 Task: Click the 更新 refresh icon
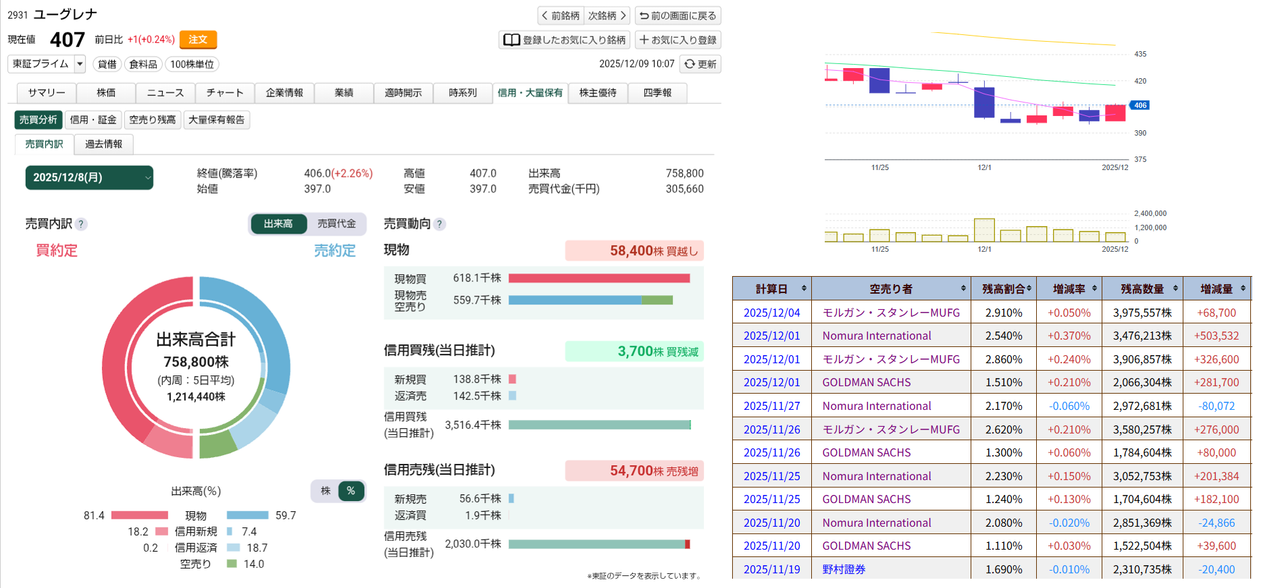pos(690,63)
